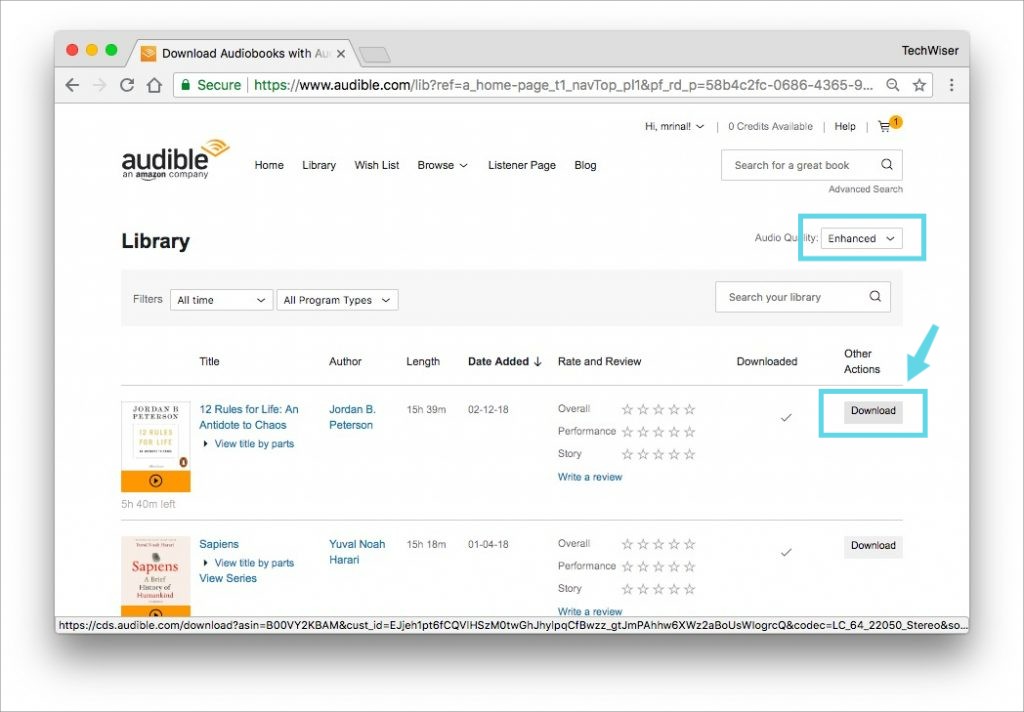Close the Download Audiobooks tab
Screen dimensions: 1024x712
pos(341,54)
